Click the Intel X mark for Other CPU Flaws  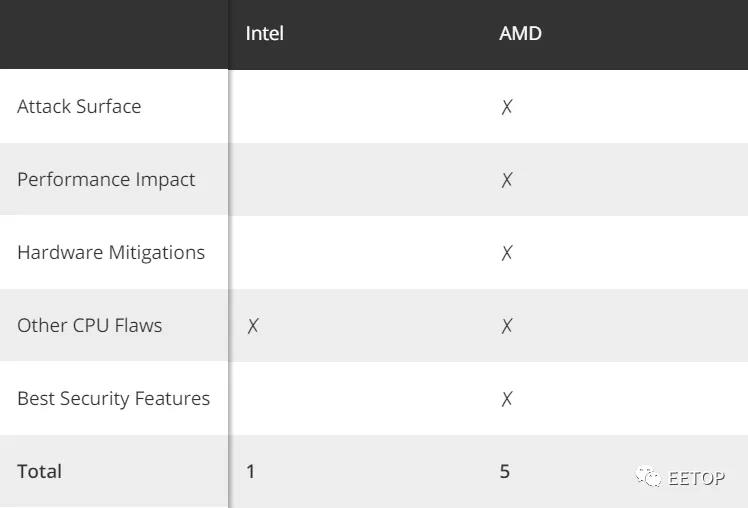tap(253, 326)
